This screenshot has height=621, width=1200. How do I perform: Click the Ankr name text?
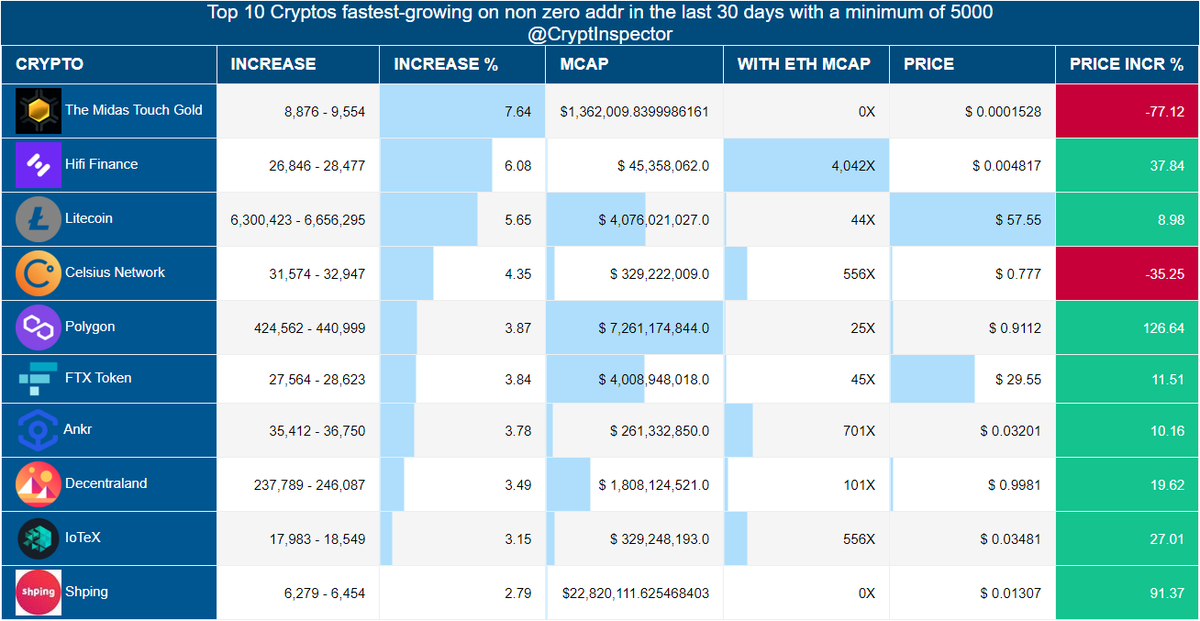pos(78,429)
